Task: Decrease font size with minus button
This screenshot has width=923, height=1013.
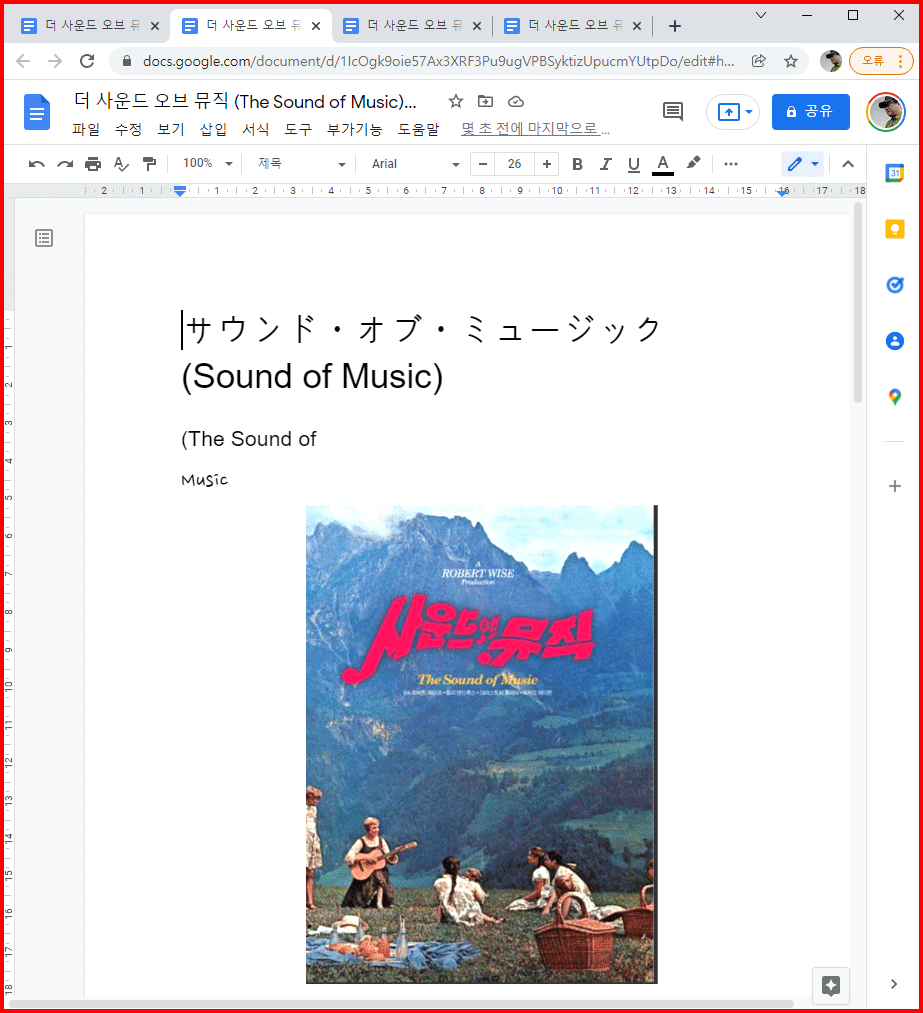Action: point(482,164)
